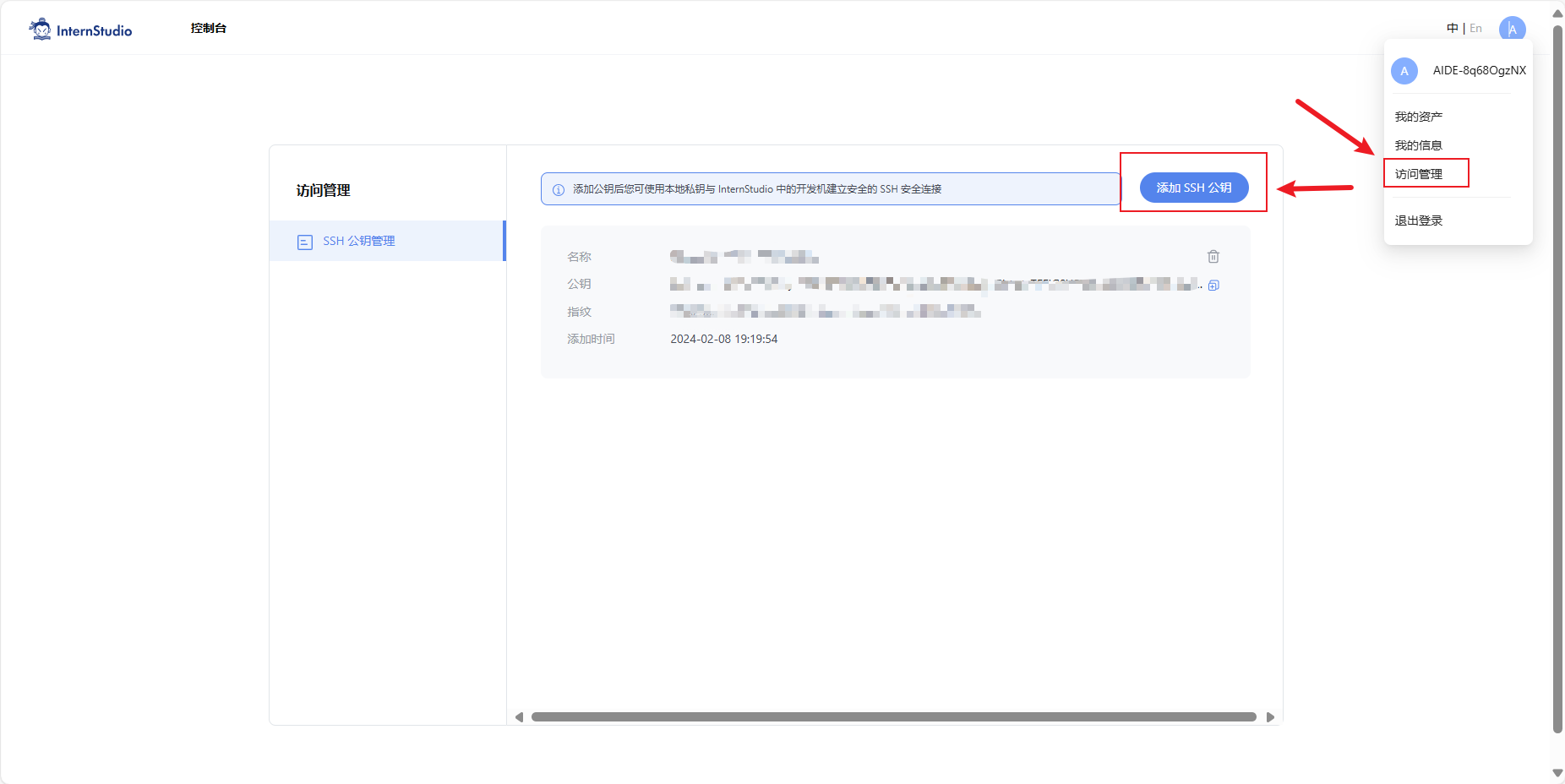1565x784 pixels.
Task: Switch language to 中 (Chinese)
Action: 1452,29
